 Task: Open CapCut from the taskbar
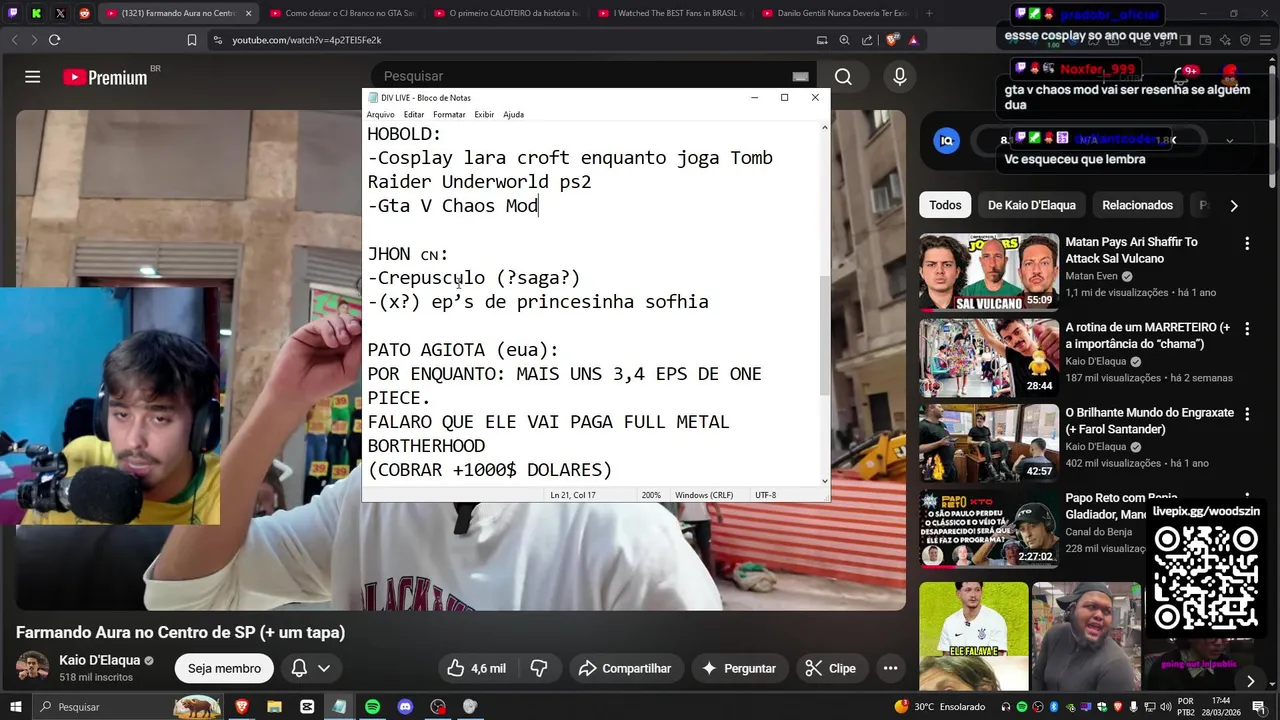307,707
